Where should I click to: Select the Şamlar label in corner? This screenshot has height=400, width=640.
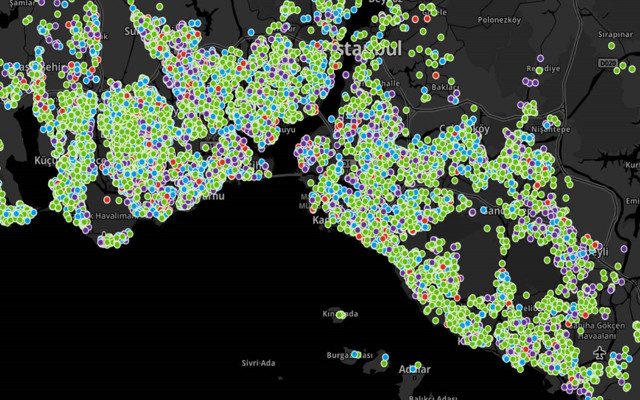(14, 5)
